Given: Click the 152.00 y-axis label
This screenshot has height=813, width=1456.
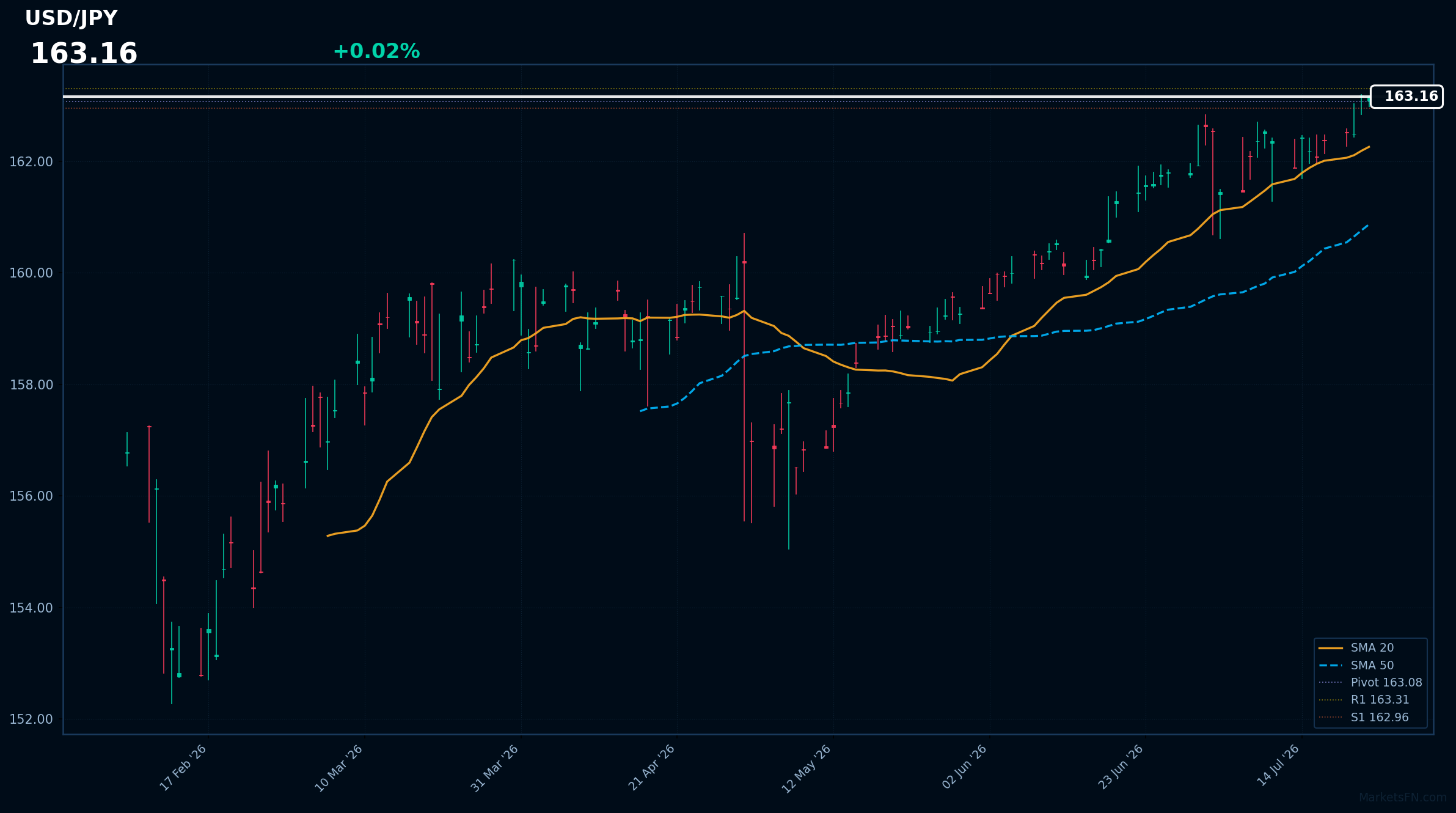Looking at the screenshot, I should coord(31,719).
